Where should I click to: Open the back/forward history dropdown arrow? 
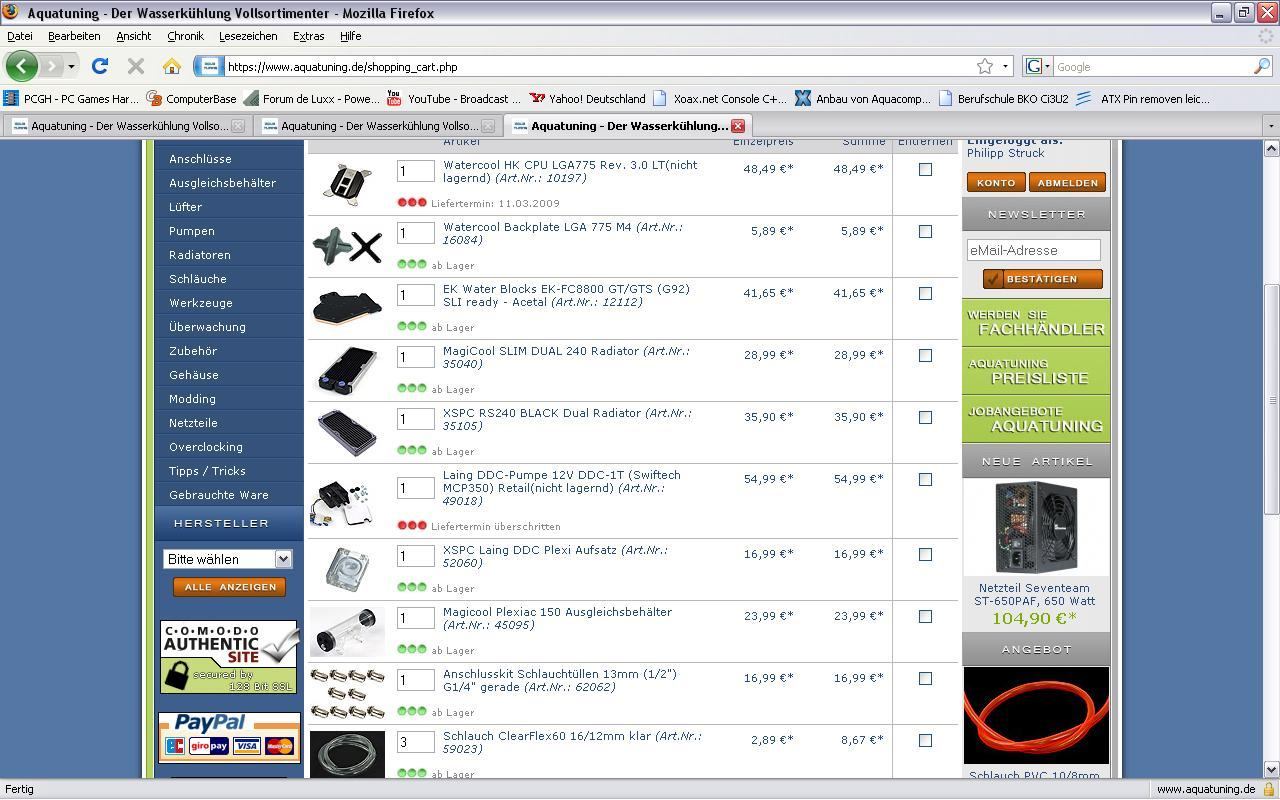[71, 67]
